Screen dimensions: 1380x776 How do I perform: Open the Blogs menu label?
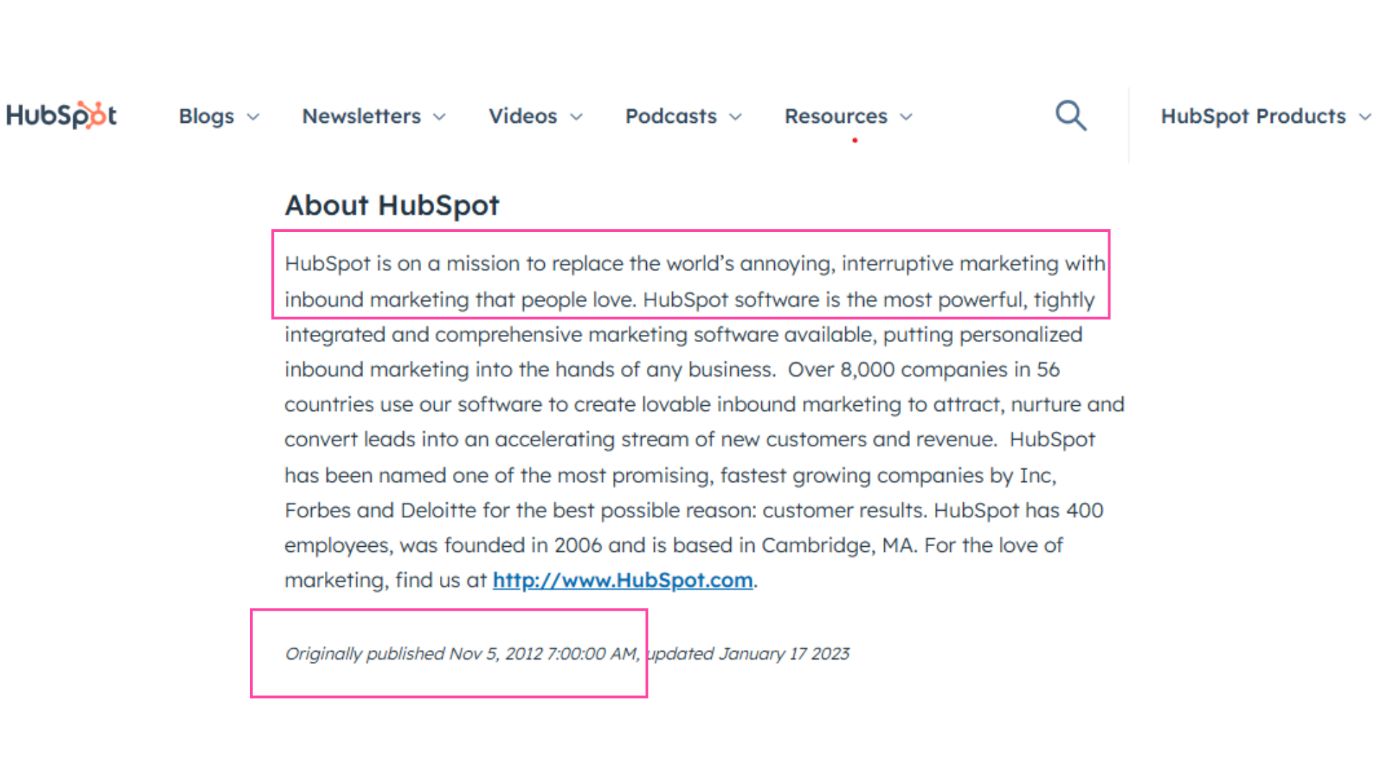pos(206,116)
